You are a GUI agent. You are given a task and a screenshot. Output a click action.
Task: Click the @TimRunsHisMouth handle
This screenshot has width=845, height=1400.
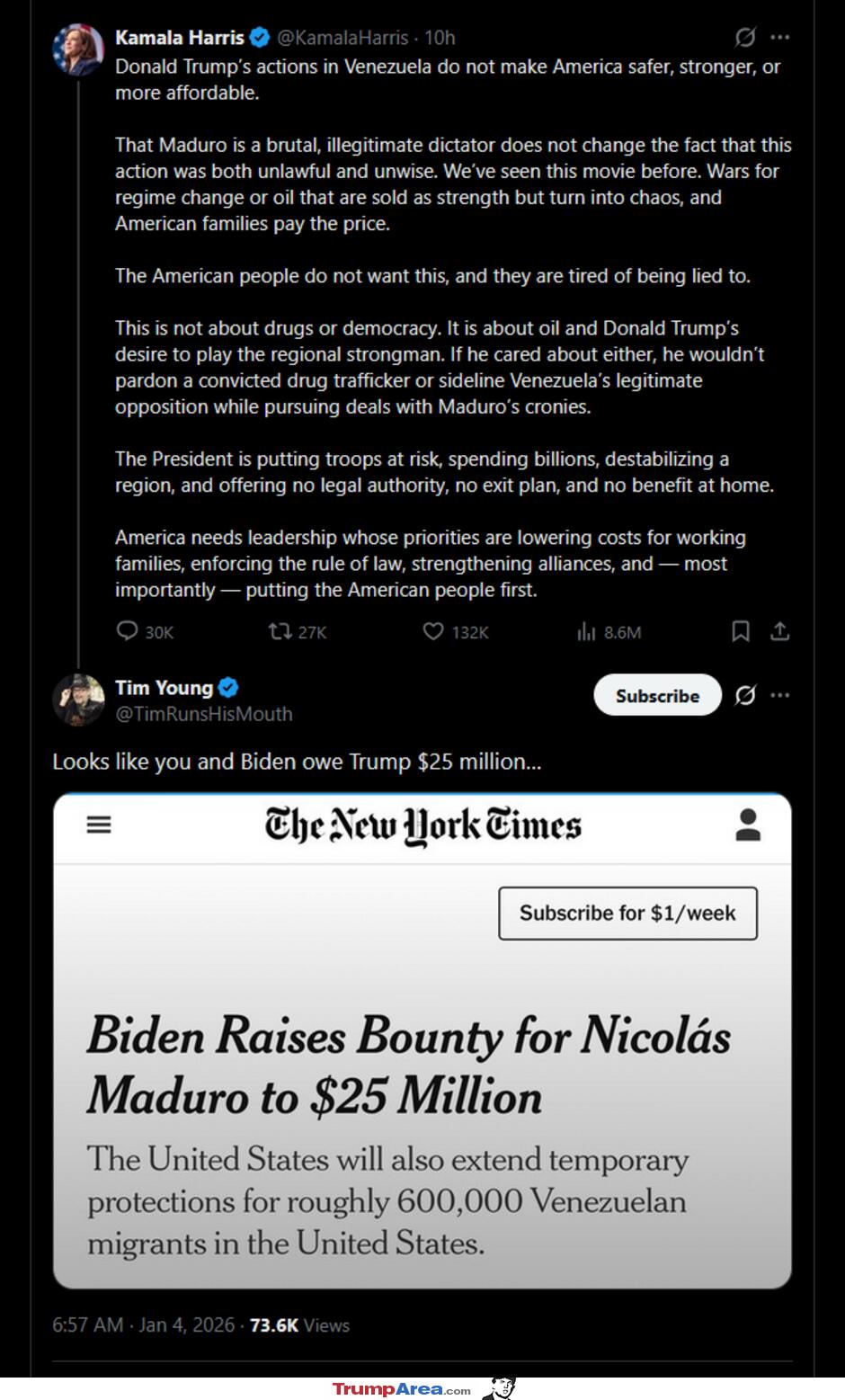tap(204, 714)
